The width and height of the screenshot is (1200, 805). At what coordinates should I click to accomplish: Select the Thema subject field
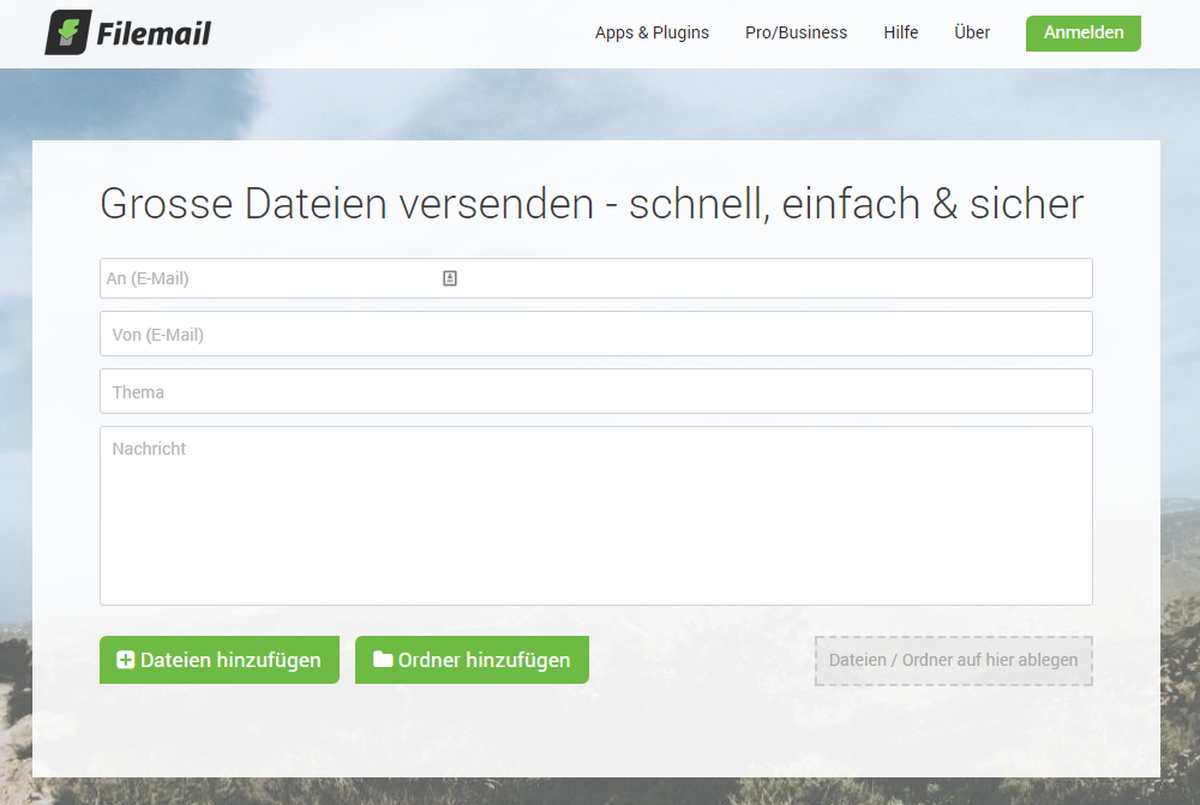tap(596, 391)
